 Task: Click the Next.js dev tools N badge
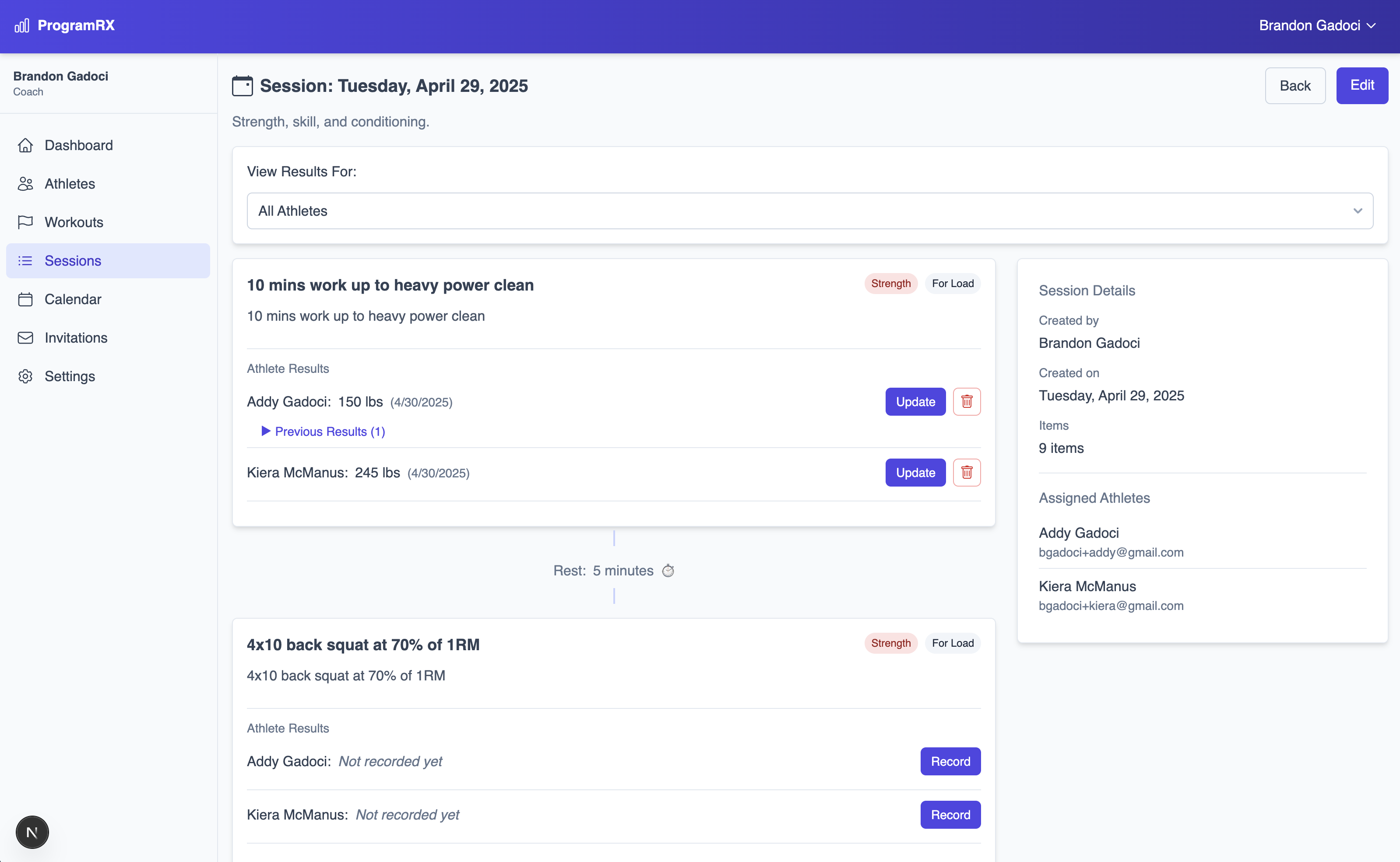tap(32, 832)
